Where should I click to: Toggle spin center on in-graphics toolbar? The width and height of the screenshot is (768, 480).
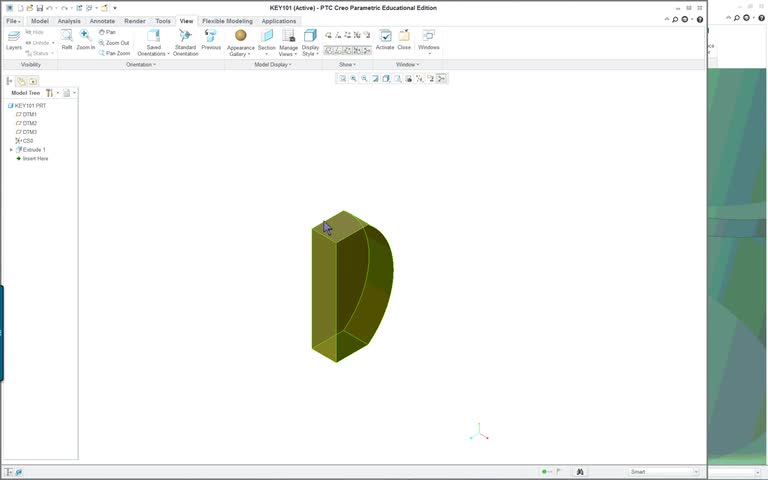(441, 78)
